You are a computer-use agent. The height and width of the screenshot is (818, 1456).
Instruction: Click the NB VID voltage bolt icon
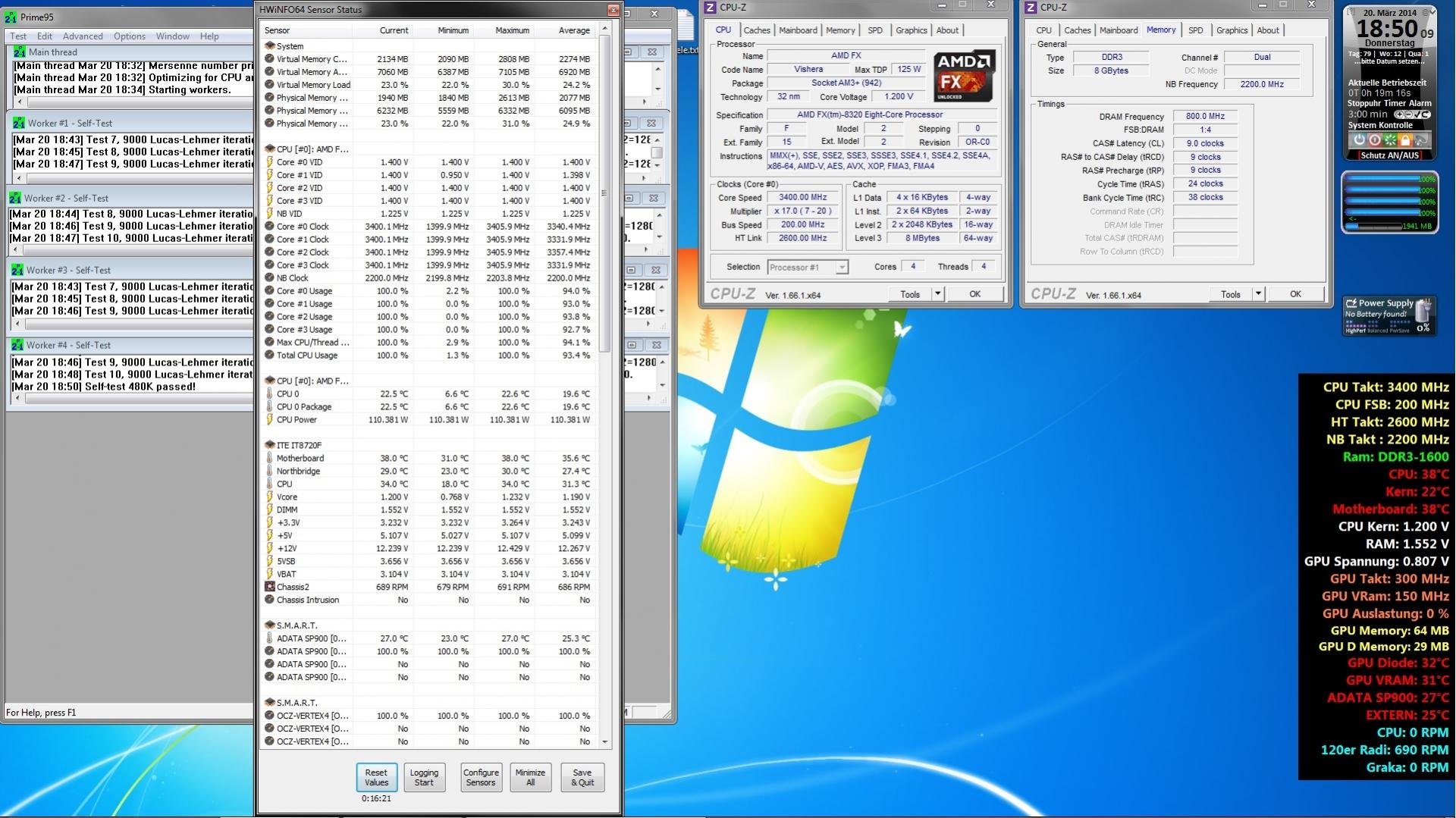pyautogui.click(x=269, y=214)
